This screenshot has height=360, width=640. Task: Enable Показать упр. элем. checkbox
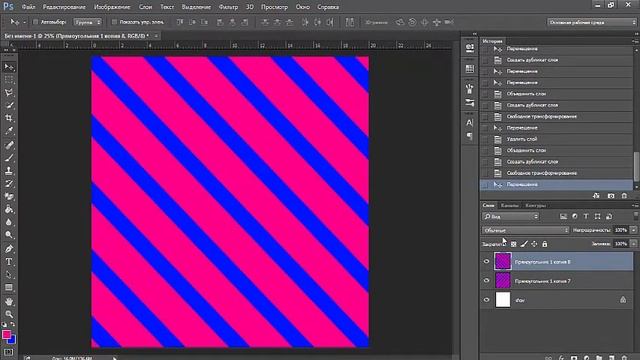pos(114,22)
